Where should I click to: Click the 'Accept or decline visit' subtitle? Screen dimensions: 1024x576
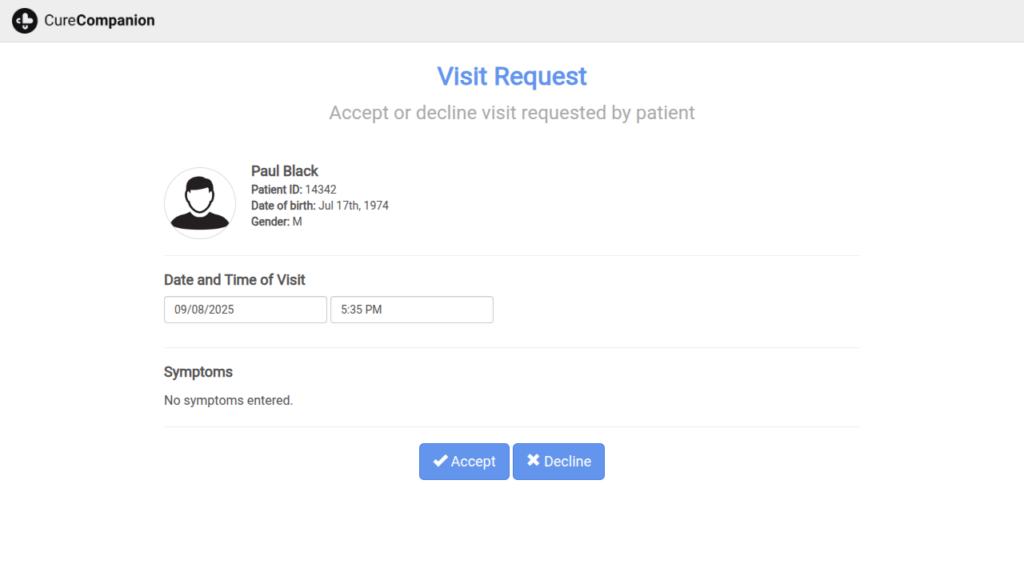point(512,113)
